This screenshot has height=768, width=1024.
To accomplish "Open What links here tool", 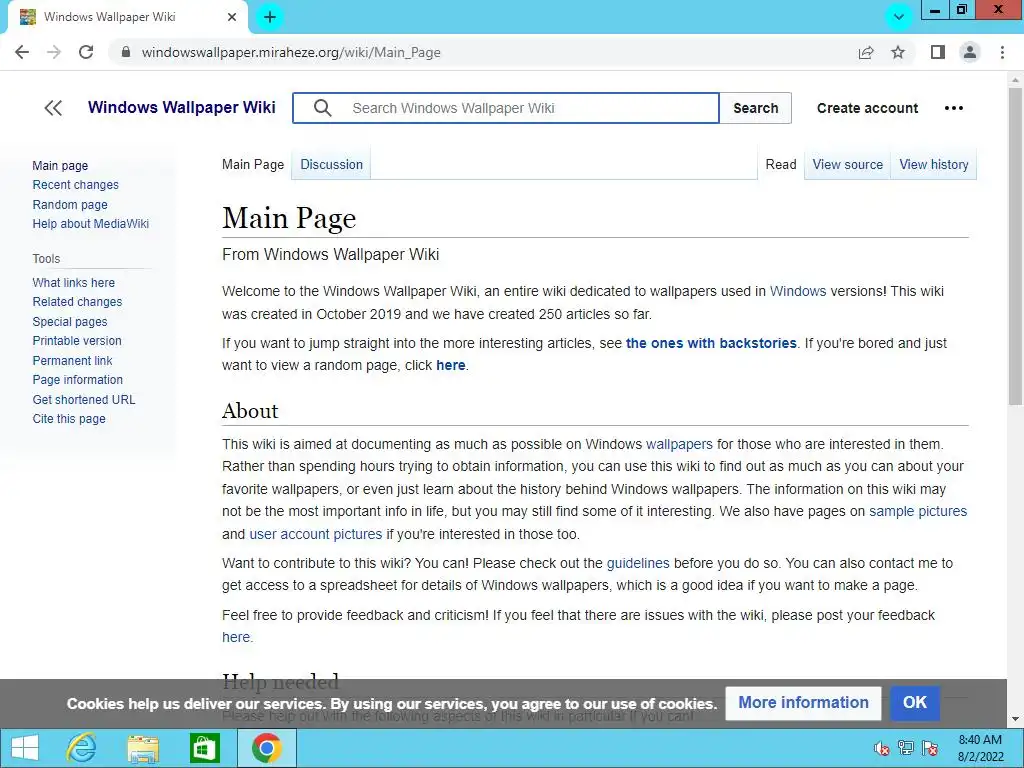I will 74,283.
